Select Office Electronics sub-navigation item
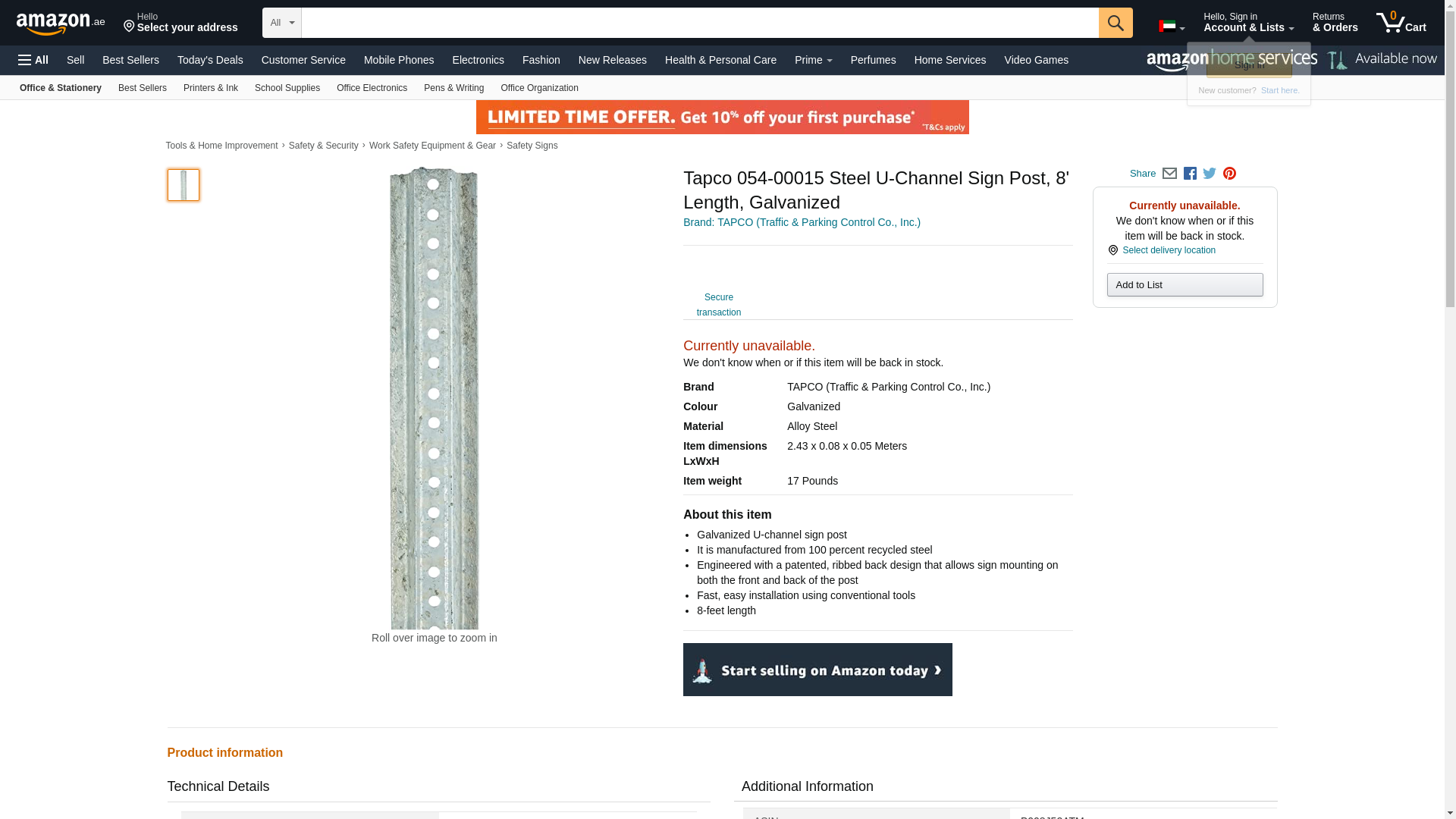This screenshot has height=819, width=1456. [372, 88]
